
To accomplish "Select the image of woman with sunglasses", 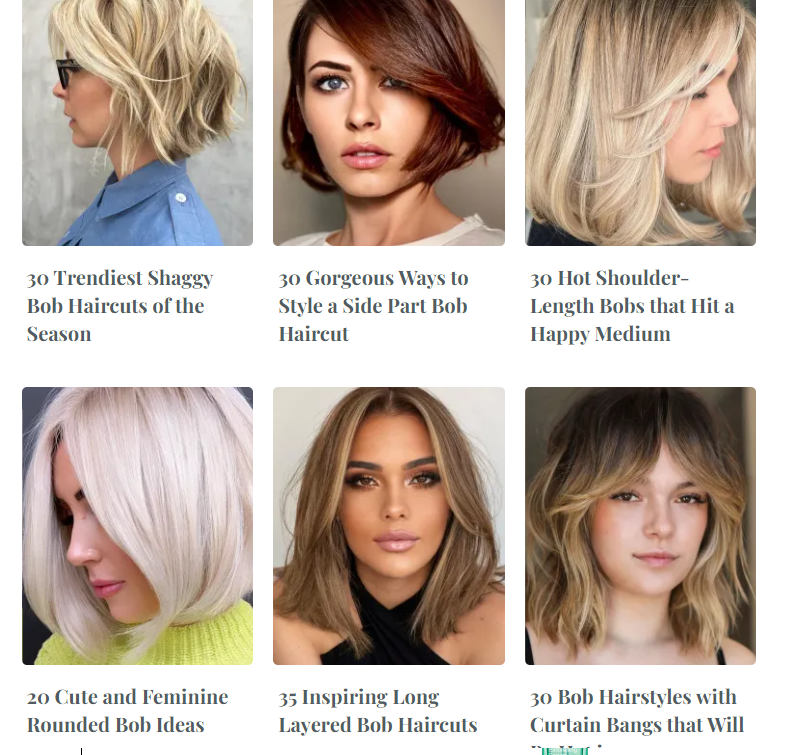I will click(x=137, y=123).
